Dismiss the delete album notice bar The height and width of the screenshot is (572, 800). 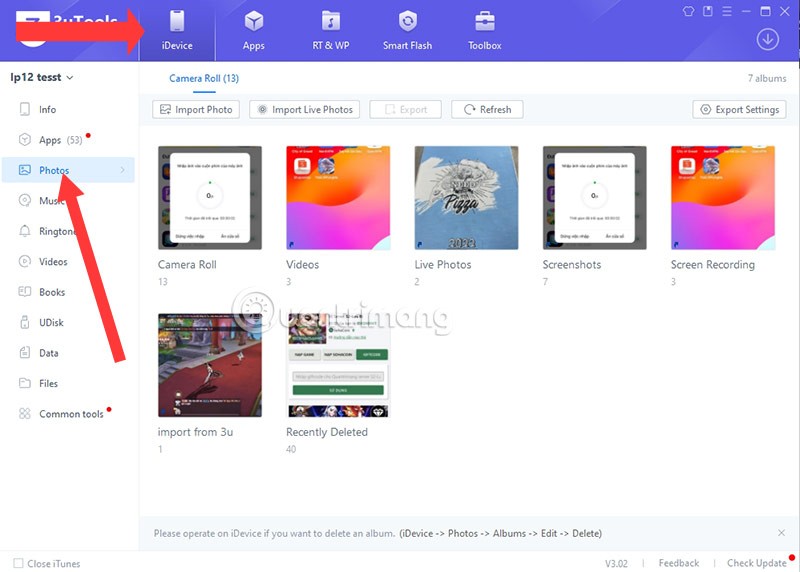coord(781,533)
